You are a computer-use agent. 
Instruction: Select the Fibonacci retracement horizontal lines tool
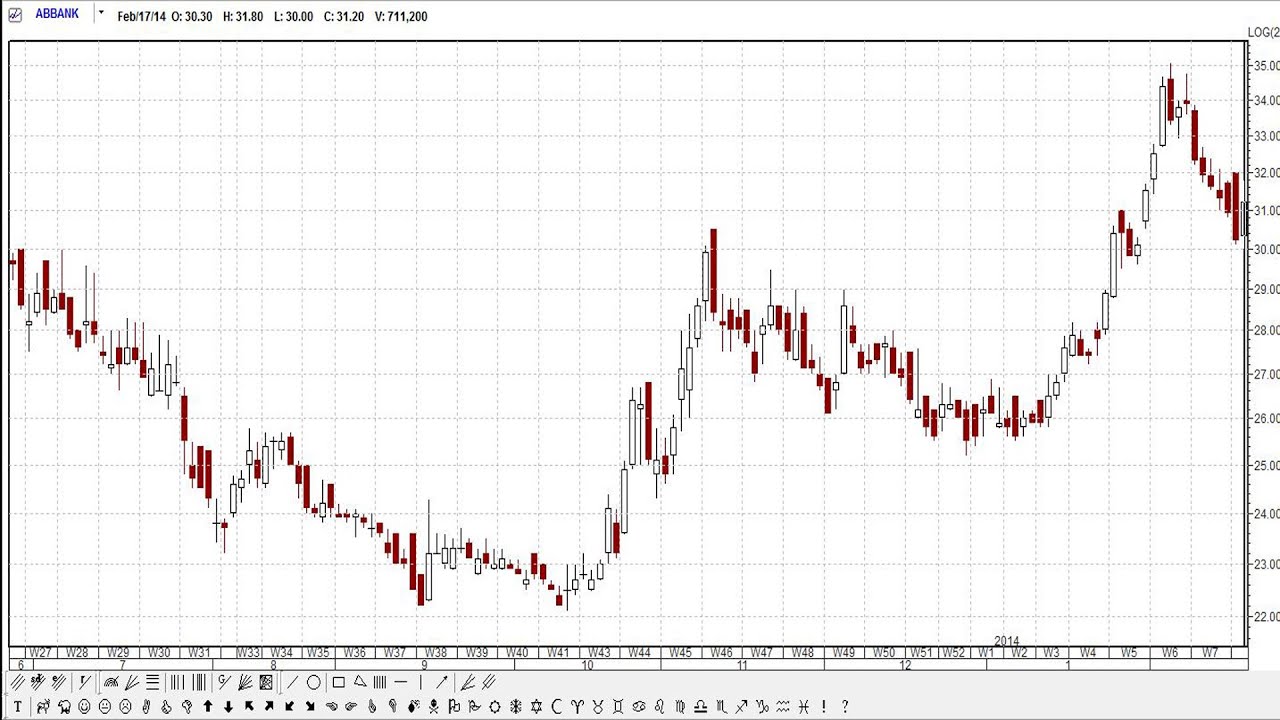[x=152, y=682]
